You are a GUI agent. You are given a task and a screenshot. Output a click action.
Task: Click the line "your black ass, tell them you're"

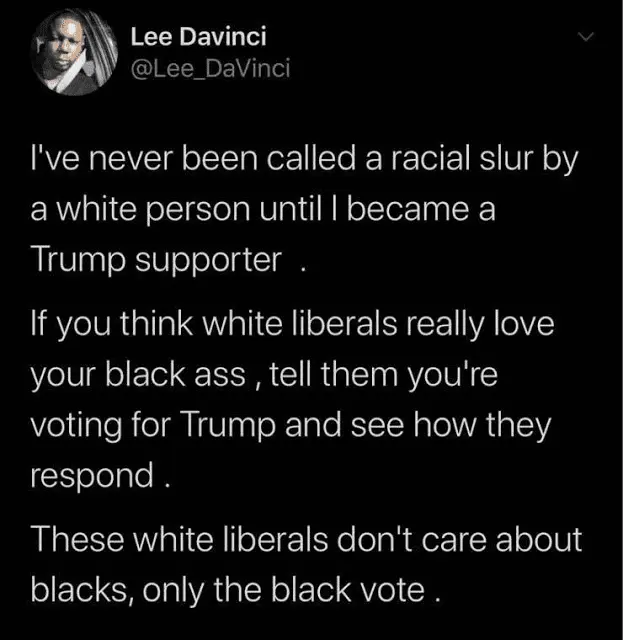coord(265,376)
